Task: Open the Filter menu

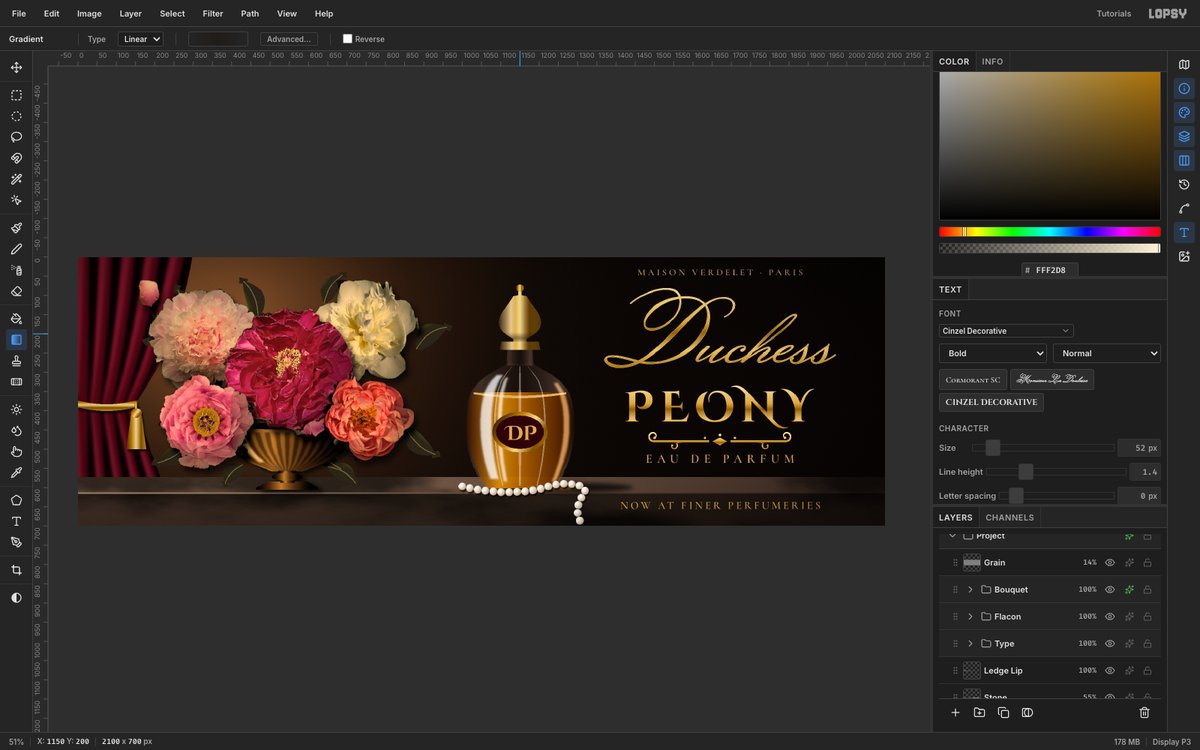Action: coord(213,14)
